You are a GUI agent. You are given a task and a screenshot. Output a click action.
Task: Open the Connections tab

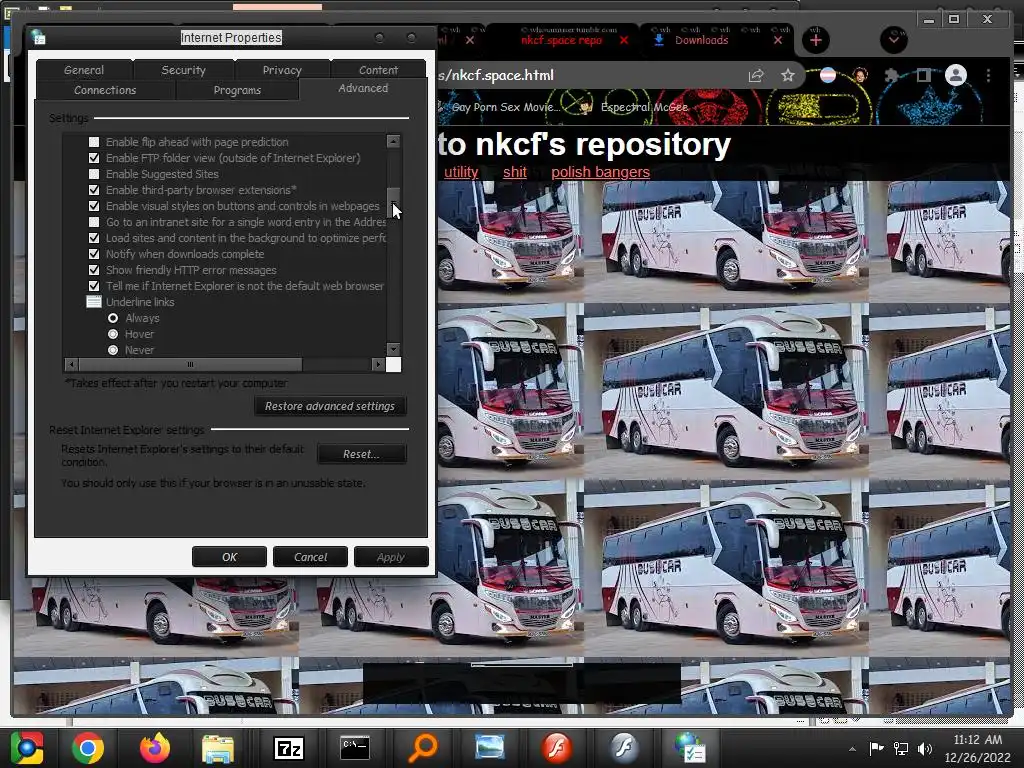coord(105,90)
